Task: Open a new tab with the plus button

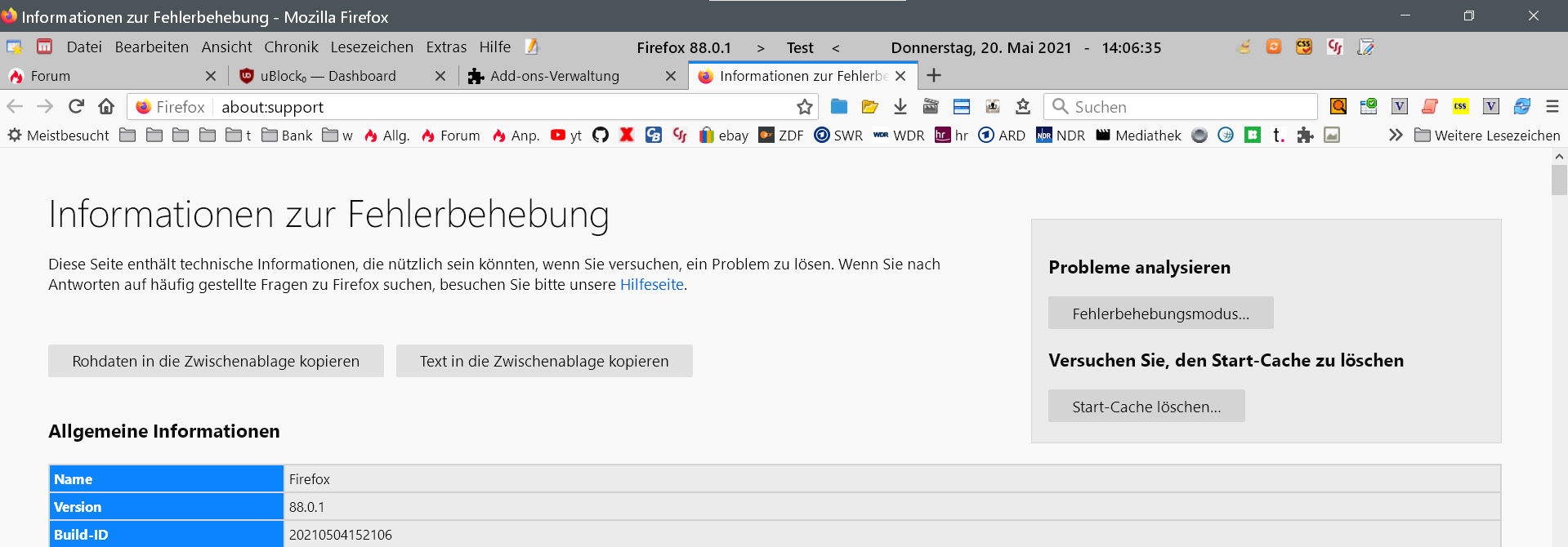Action: tap(934, 76)
